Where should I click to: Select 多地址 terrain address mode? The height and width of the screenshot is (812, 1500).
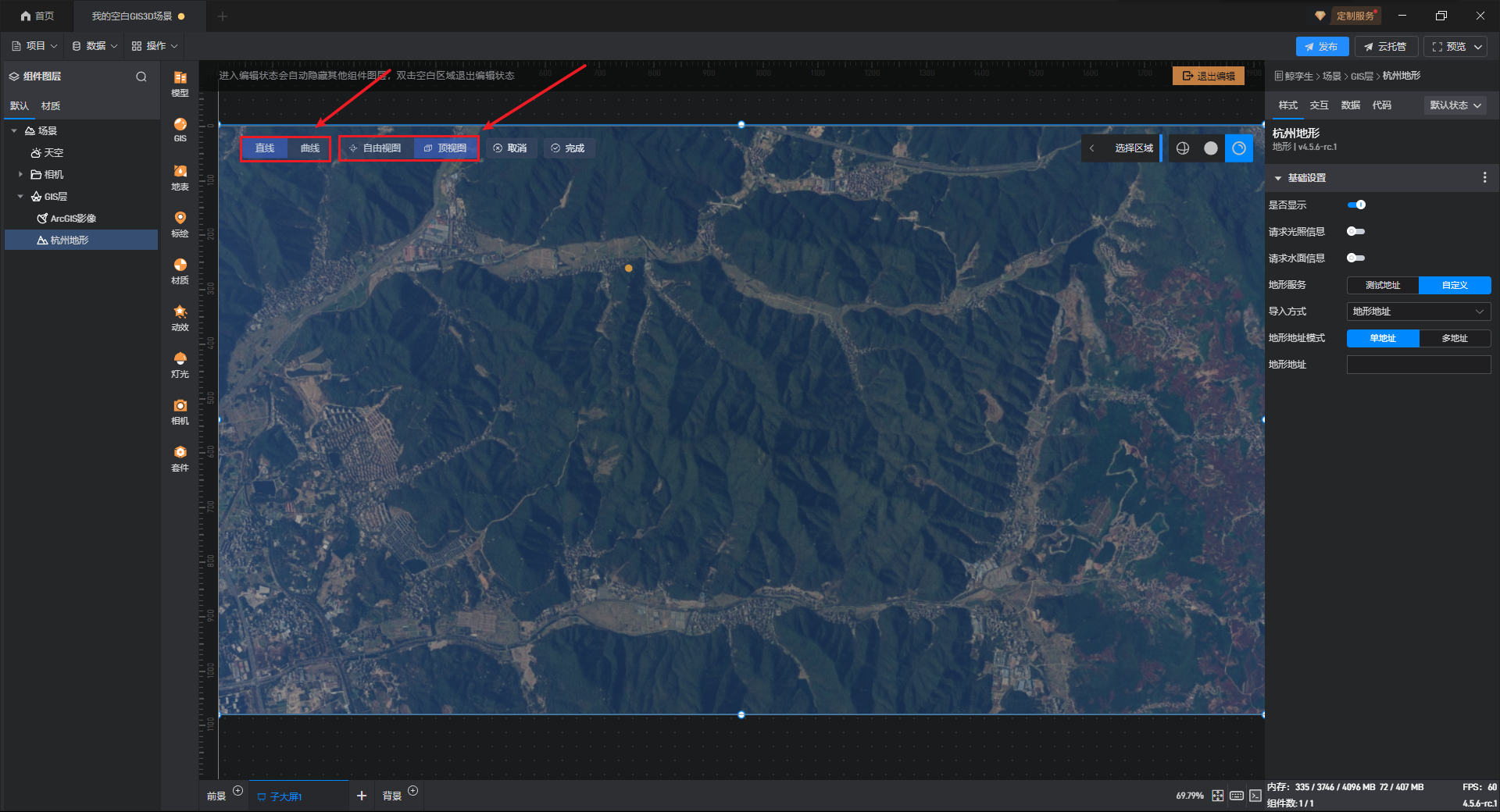[x=1454, y=338]
